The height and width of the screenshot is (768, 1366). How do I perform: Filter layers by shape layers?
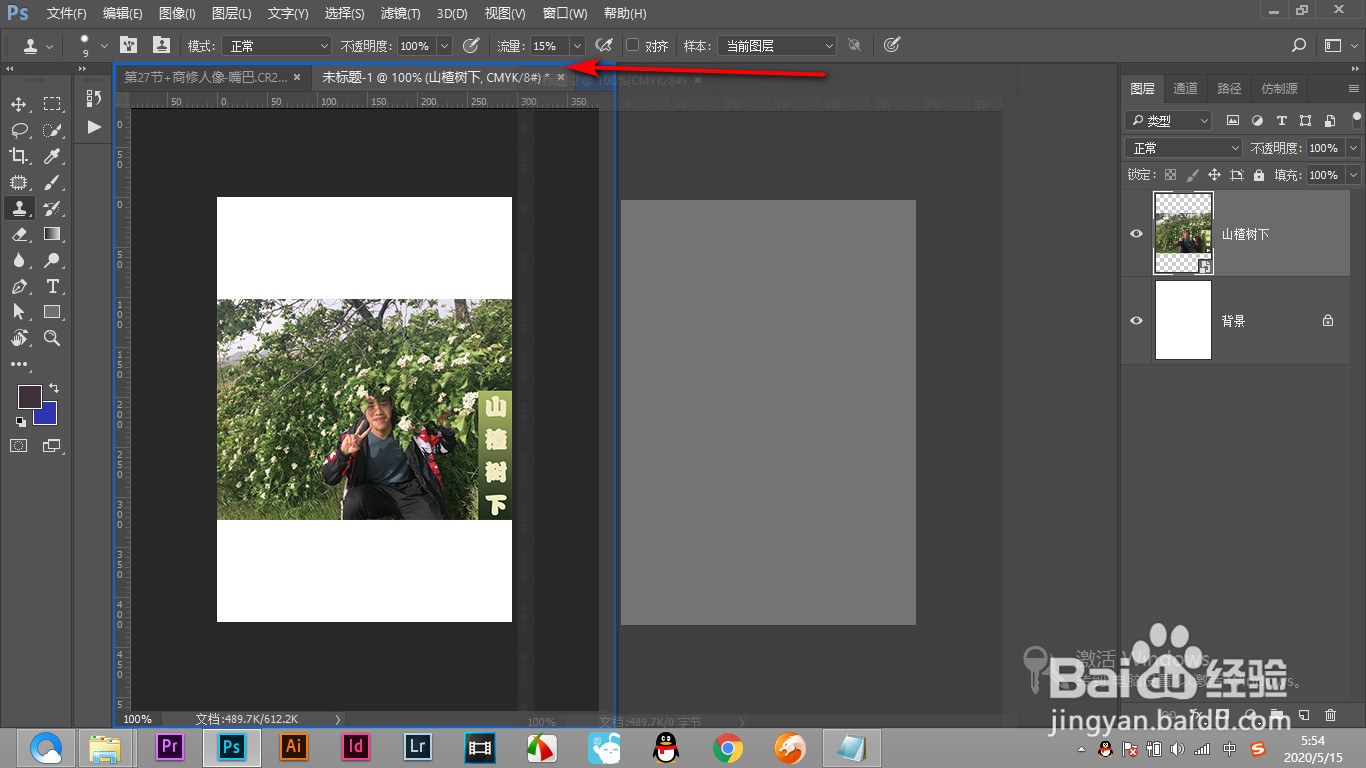1306,120
